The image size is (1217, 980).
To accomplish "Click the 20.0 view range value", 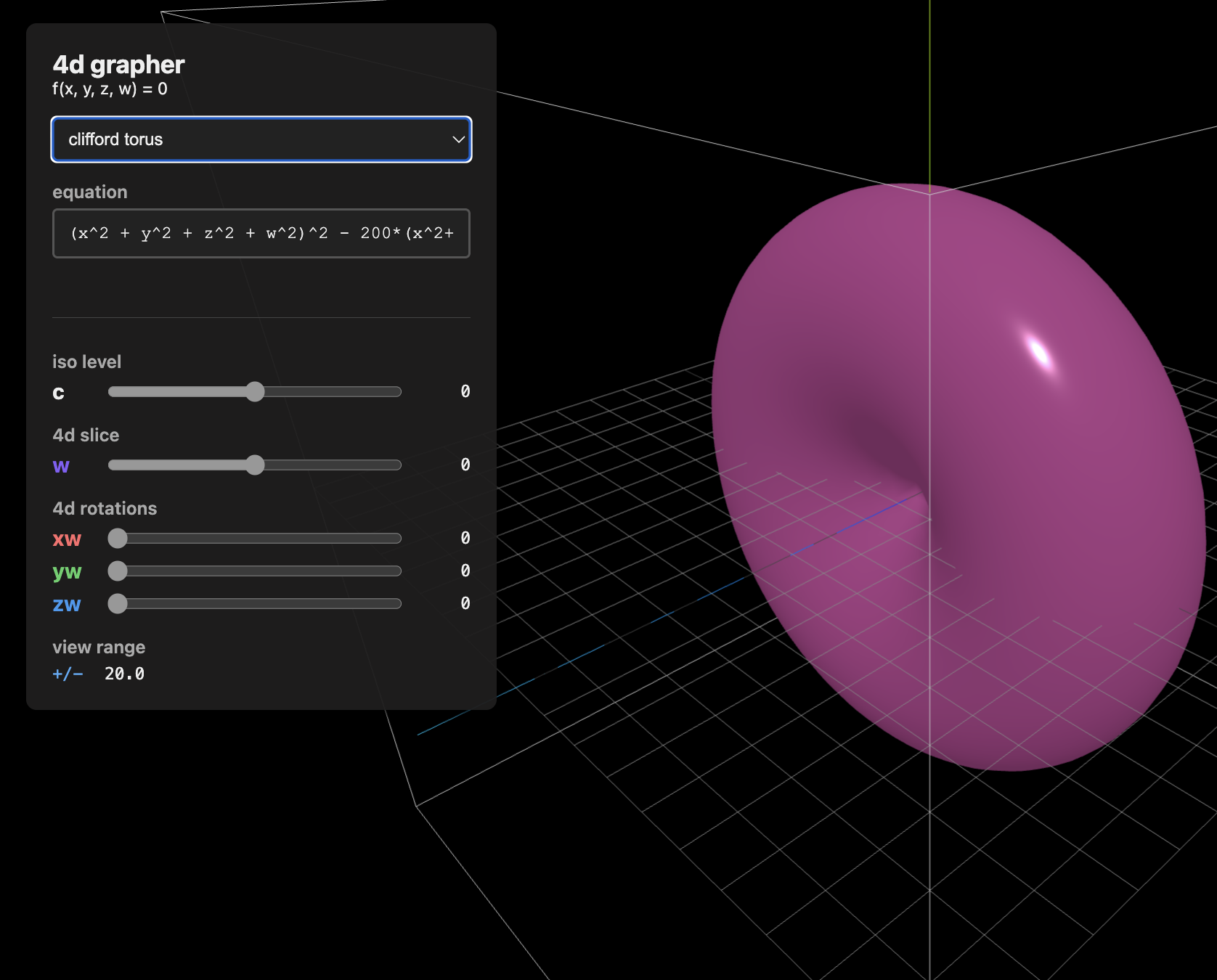I will coord(124,674).
